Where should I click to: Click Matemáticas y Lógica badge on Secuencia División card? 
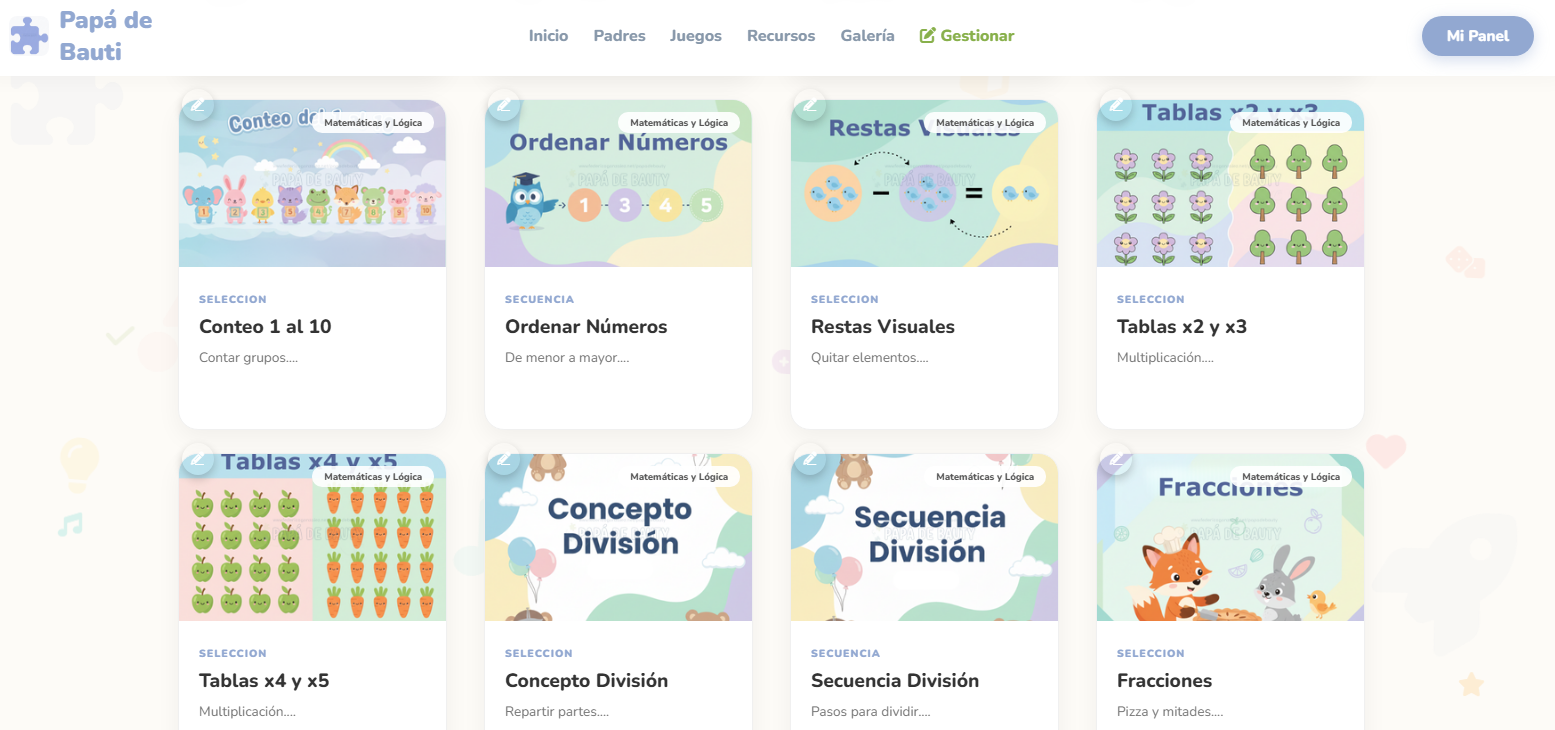click(985, 477)
